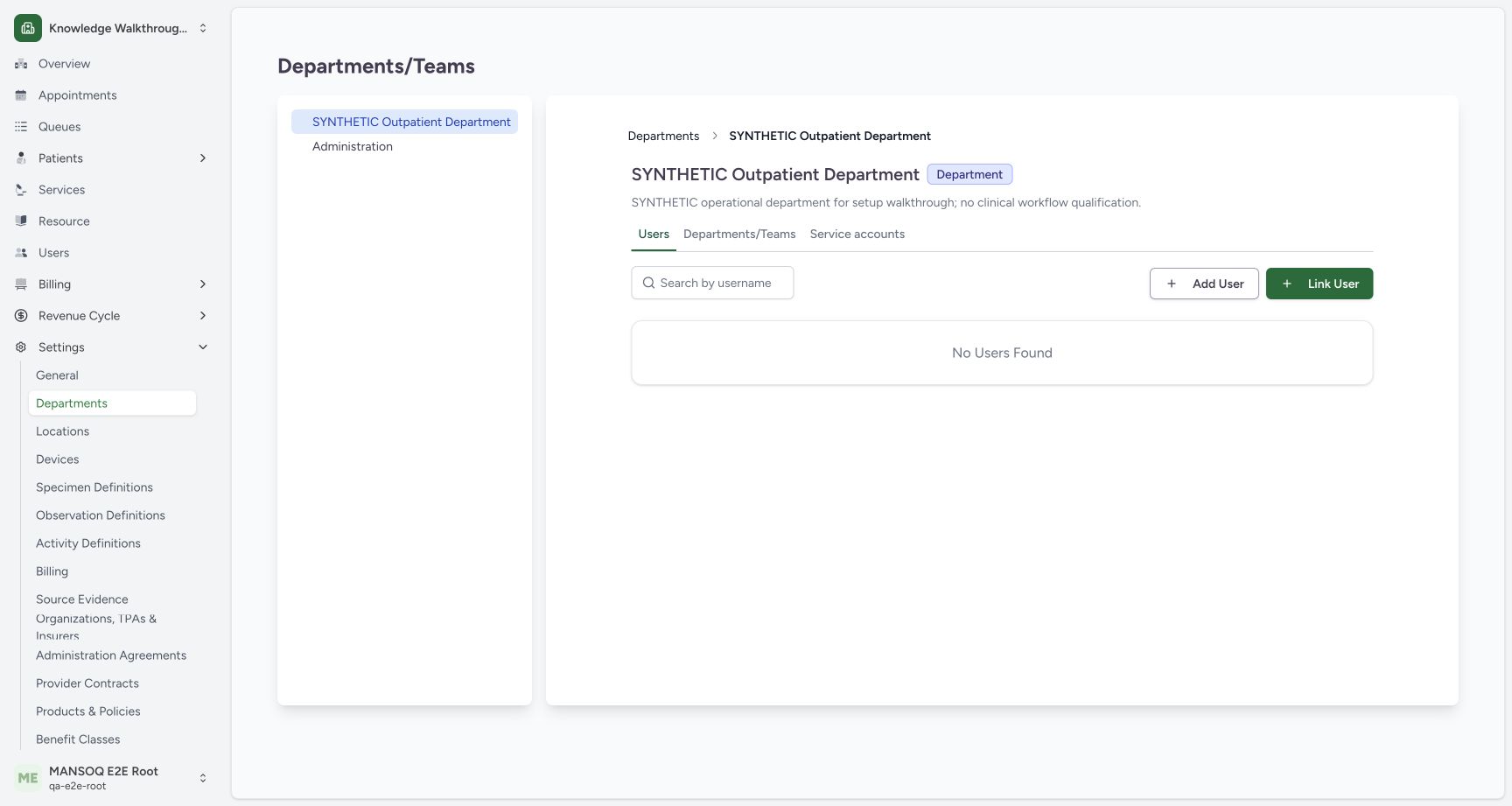Open Specimen Definitions settings

(112, 487)
